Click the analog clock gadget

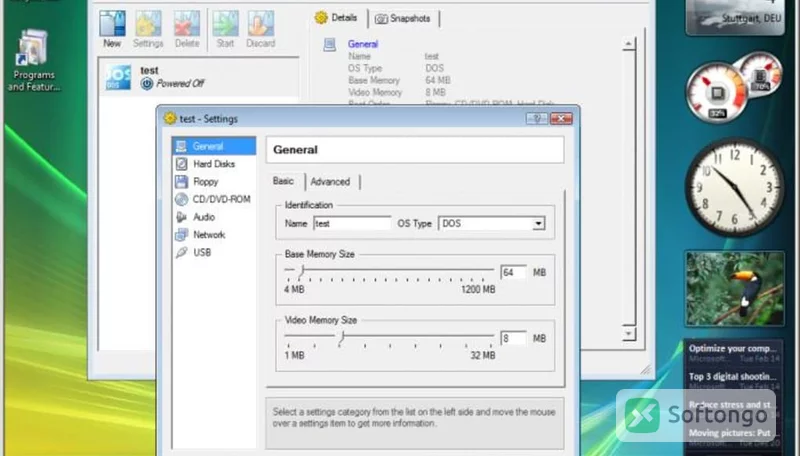(x=734, y=187)
